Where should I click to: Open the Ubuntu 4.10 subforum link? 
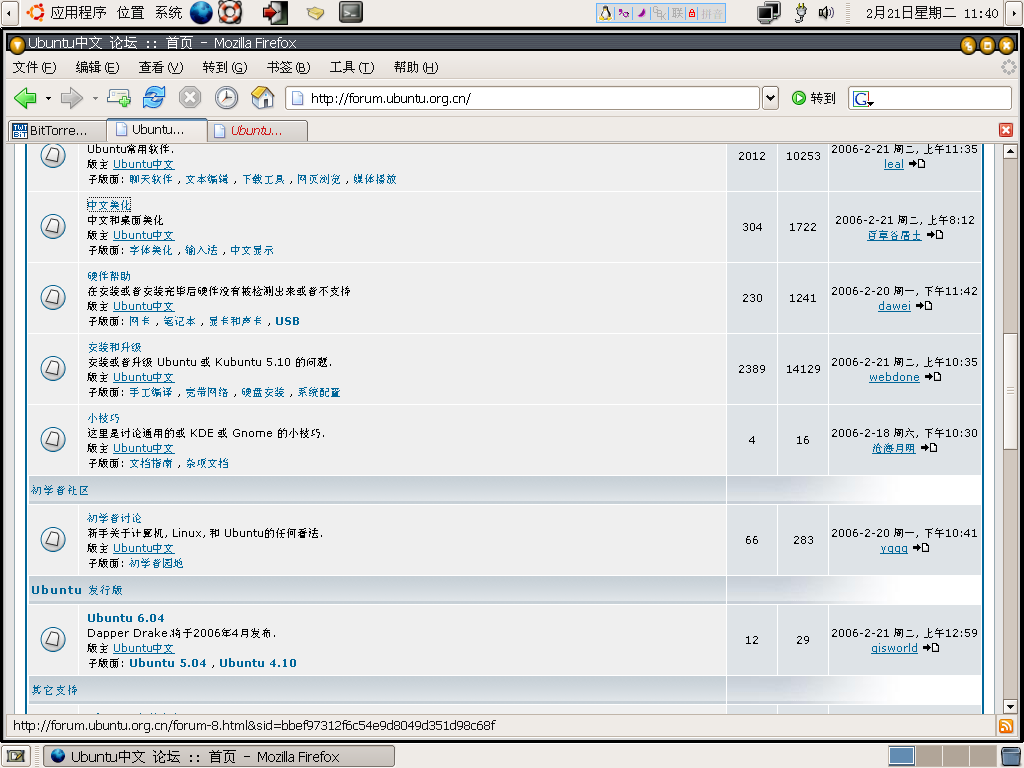[258, 663]
